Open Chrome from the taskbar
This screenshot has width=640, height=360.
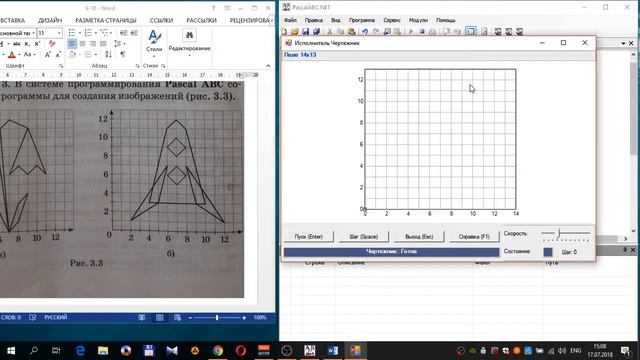point(218,351)
